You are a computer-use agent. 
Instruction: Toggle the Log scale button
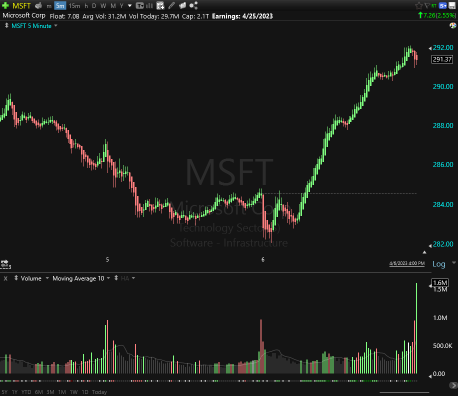point(439,264)
